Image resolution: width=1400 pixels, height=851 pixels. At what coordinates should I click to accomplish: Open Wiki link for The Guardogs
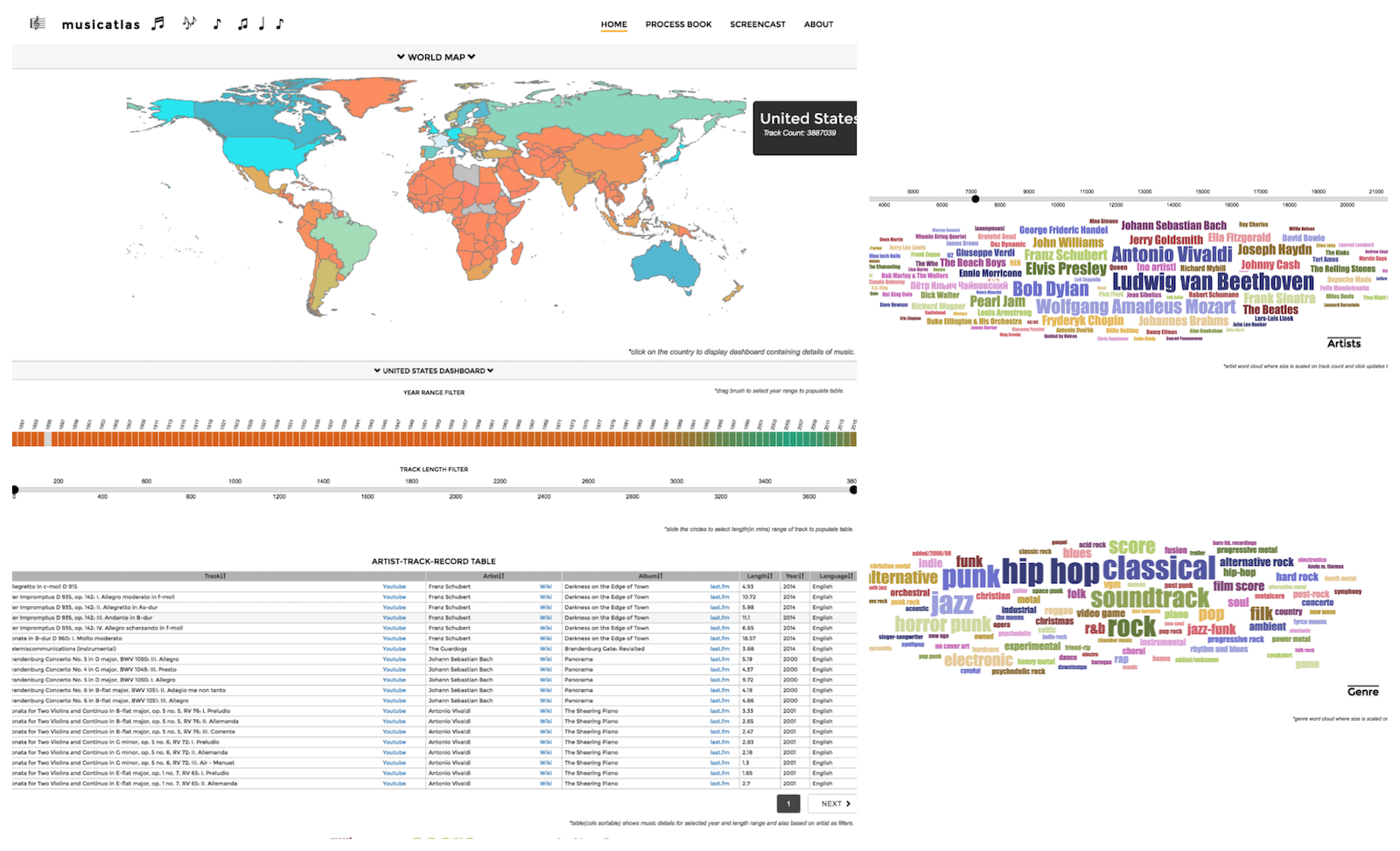click(x=545, y=649)
